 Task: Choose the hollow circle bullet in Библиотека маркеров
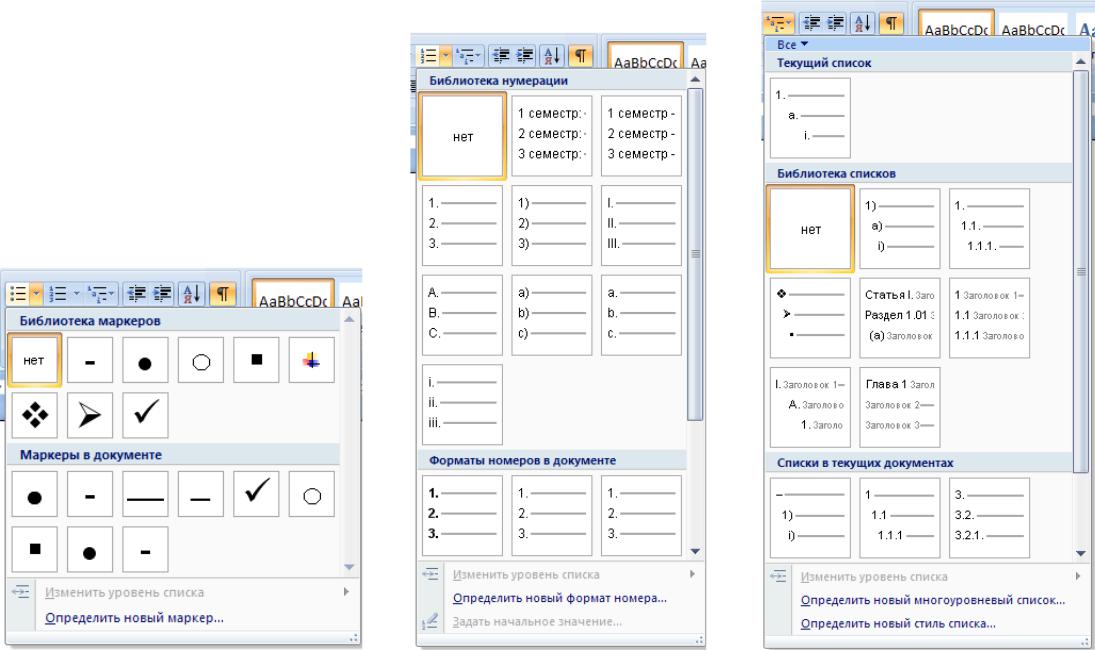(x=201, y=360)
